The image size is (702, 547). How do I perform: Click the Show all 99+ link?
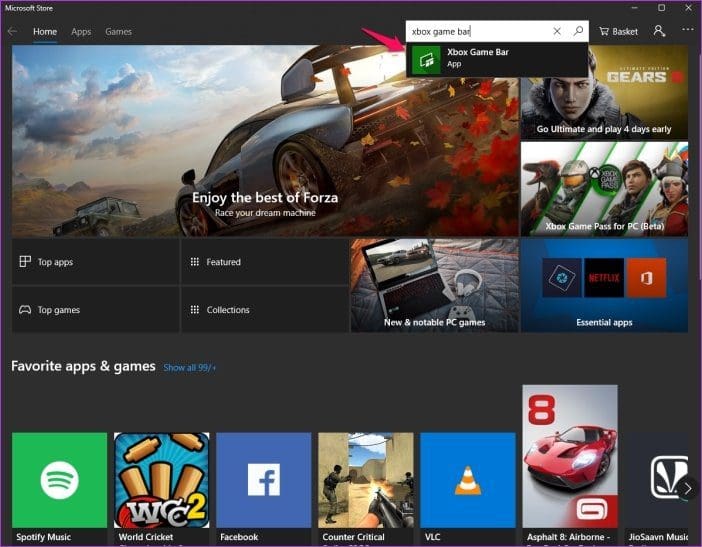(189, 368)
